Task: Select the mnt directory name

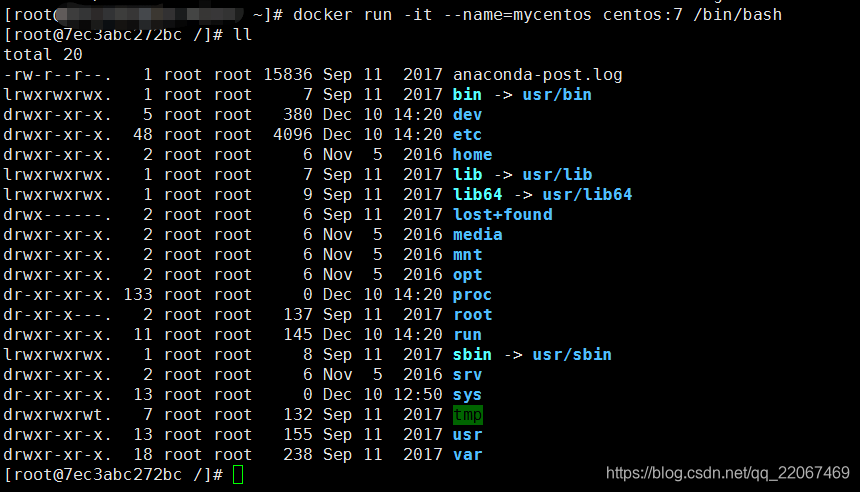Action: [467, 255]
